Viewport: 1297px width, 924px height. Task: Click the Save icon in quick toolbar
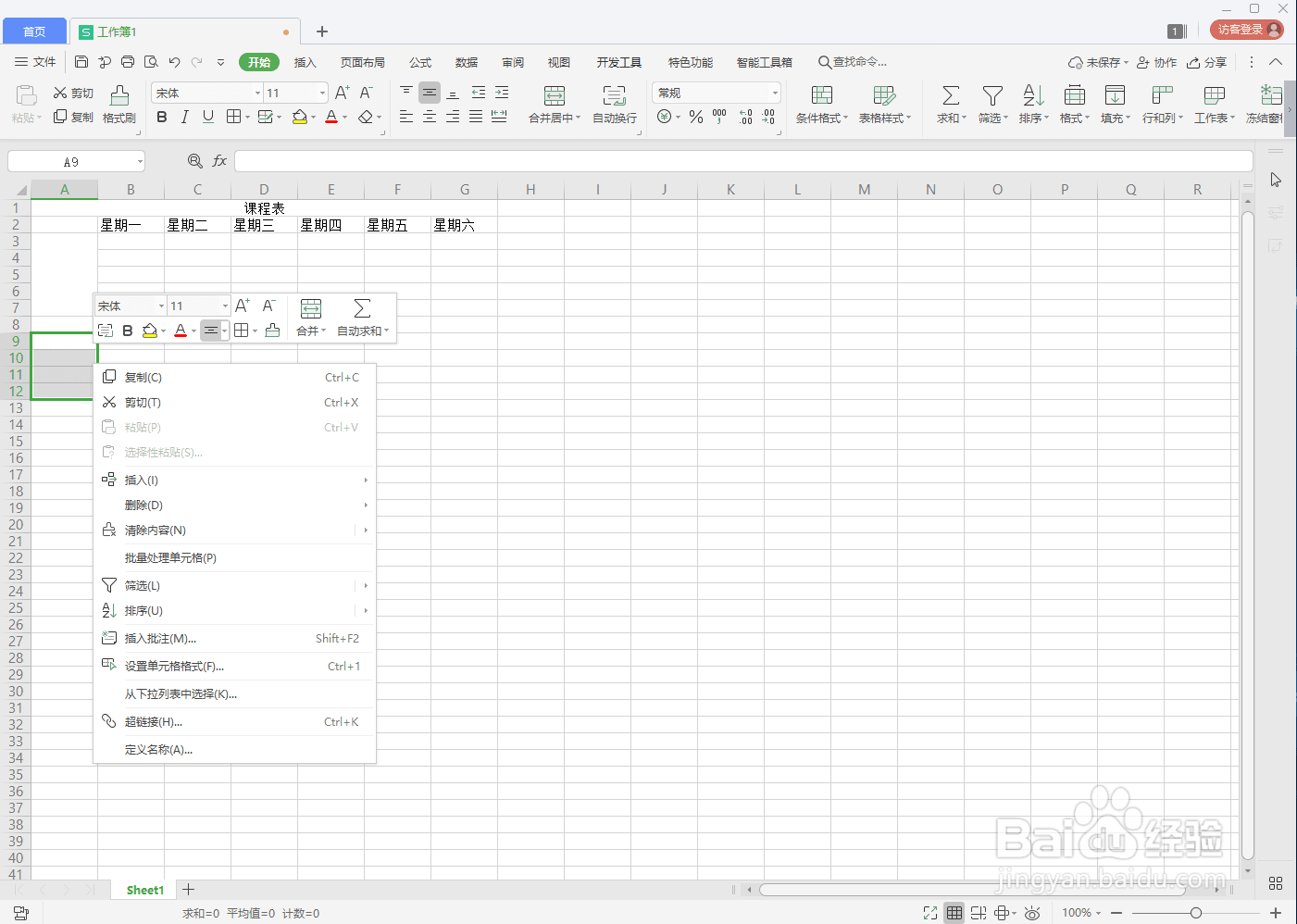[81, 62]
